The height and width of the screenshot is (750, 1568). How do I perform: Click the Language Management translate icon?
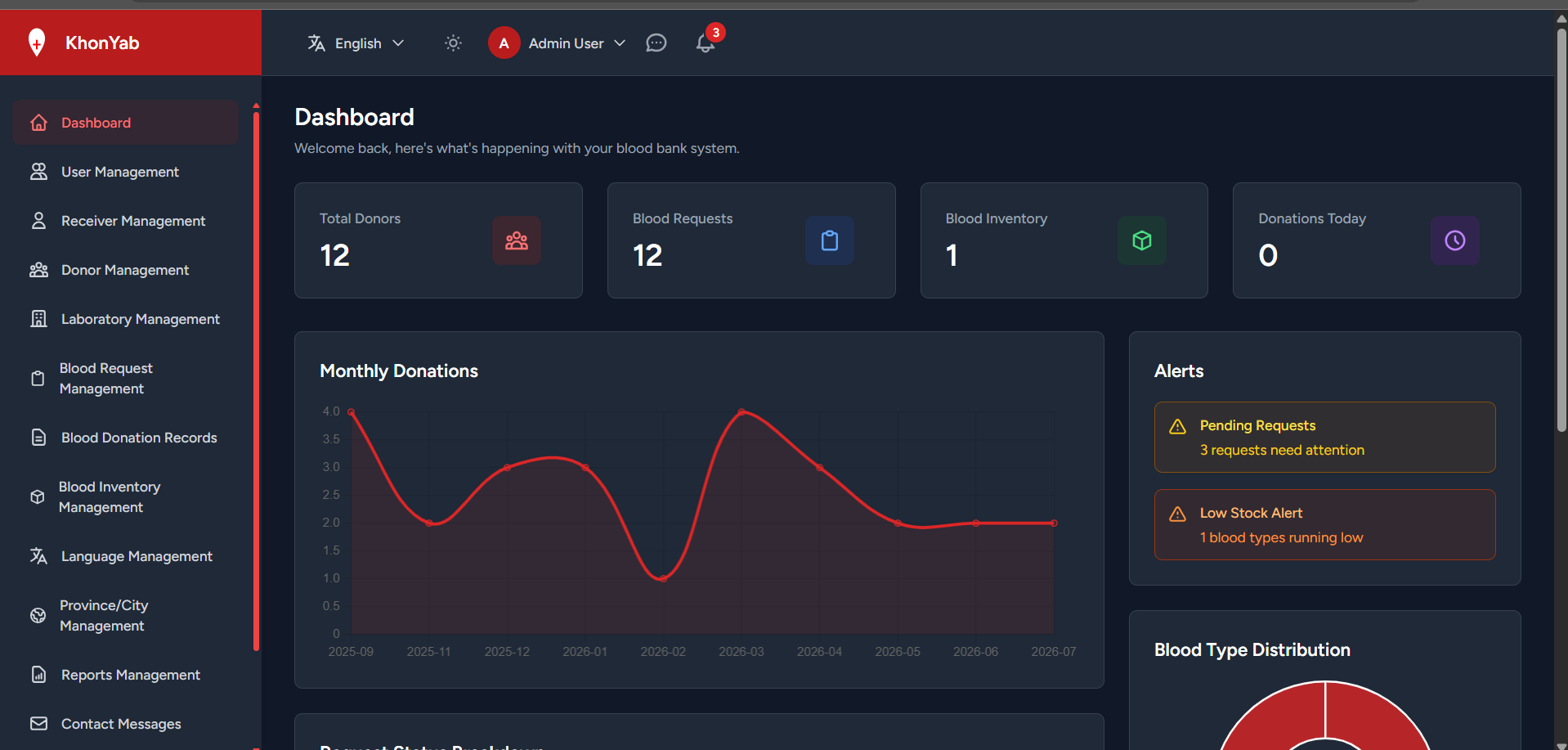pos(38,556)
